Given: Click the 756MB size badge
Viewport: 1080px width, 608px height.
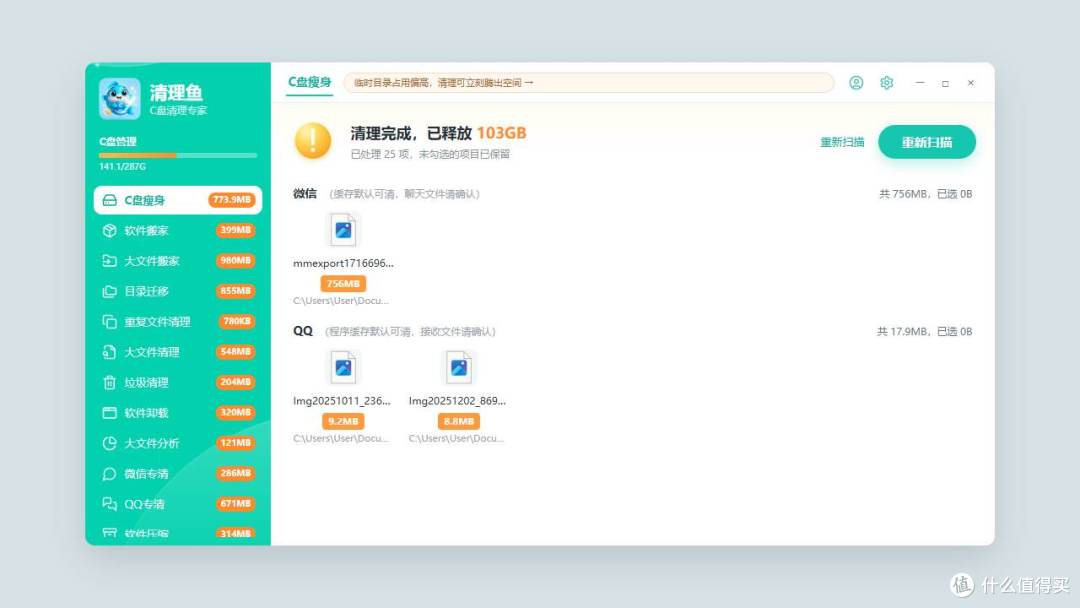Looking at the screenshot, I should tap(343, 284).
